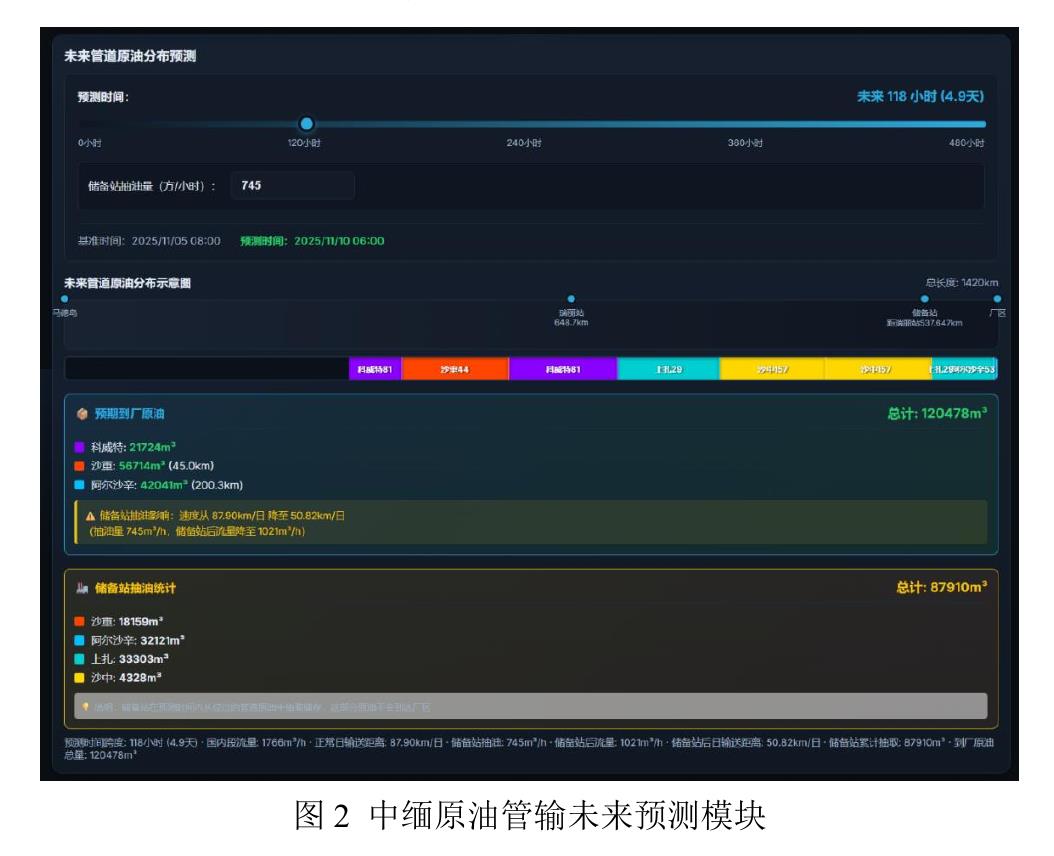Screen dimensions: 1054x856
Task: Click the yellow square beside 沙中: 4328m³
Action: tap(79, 678)
